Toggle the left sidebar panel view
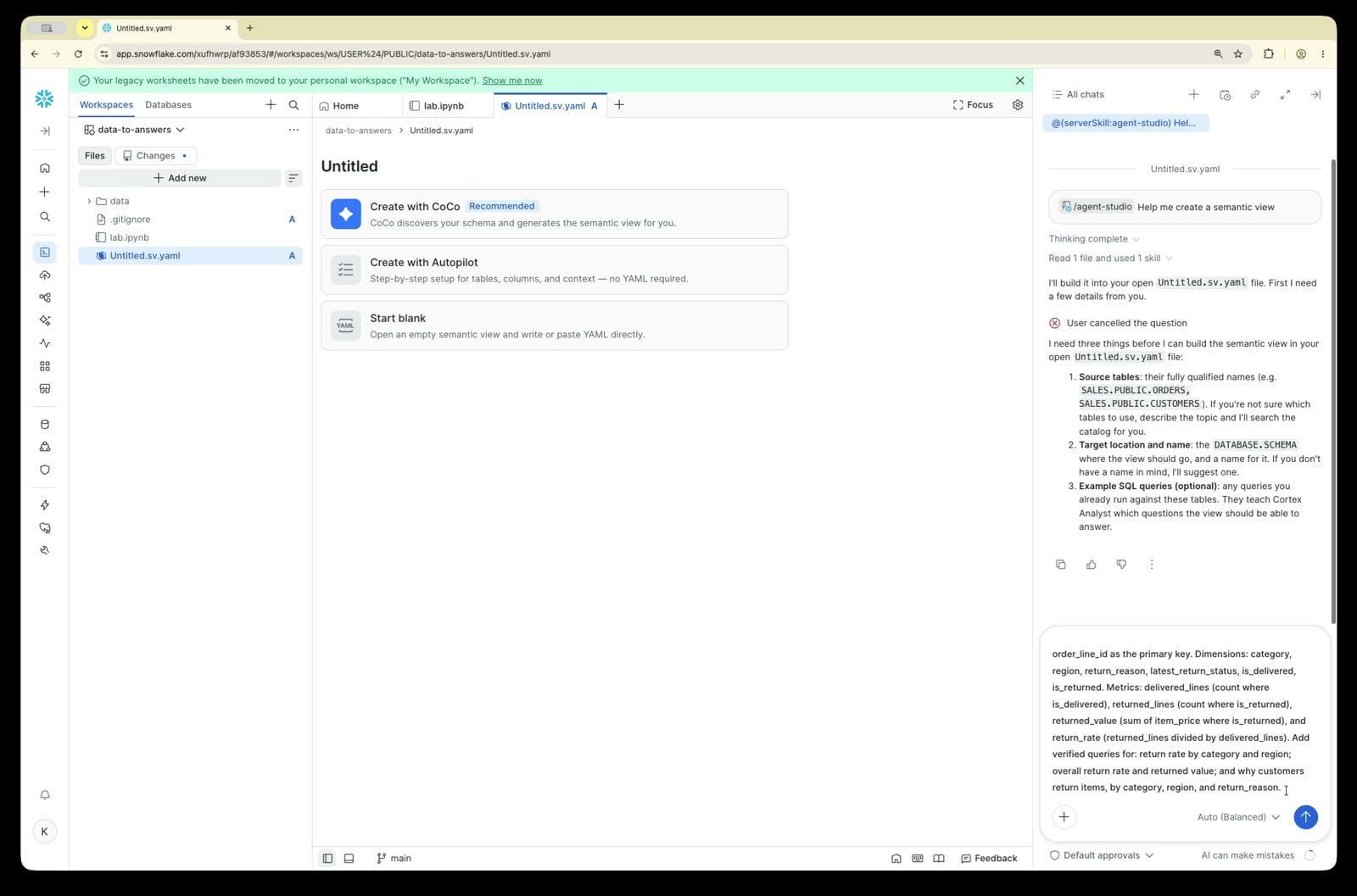Image resolution: width=1357 pixels, height=896 pixels. click(327, 859)
